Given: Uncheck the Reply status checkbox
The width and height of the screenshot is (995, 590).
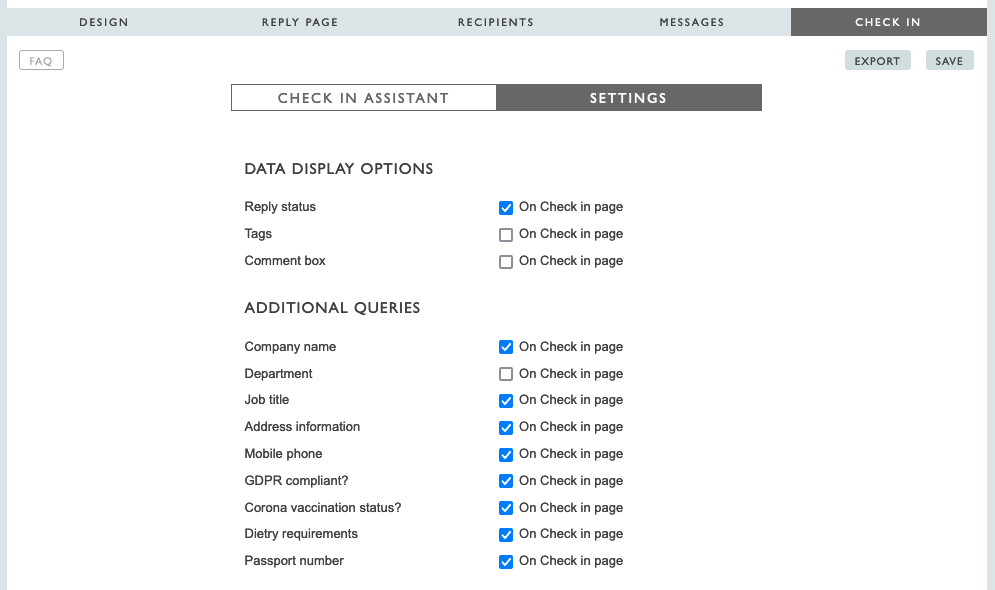Looking at the screenshot, I should (x=506, y=208).
